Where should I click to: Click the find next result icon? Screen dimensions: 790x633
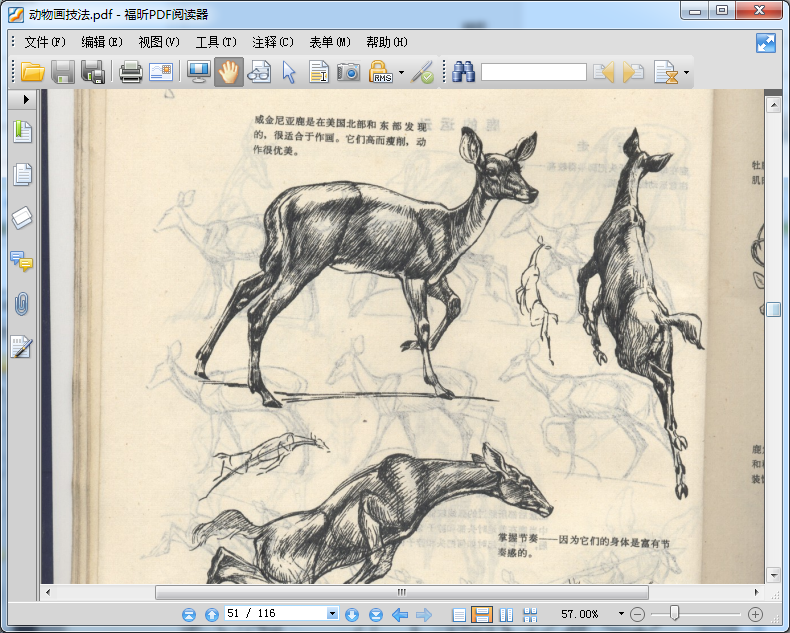point(633,72)
